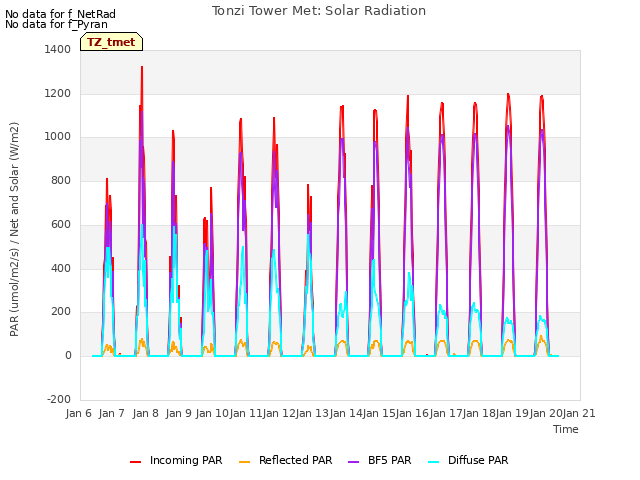640x480 pixels.
Task: Click the 200 y-axis tick label
Action: coord(61,312)
